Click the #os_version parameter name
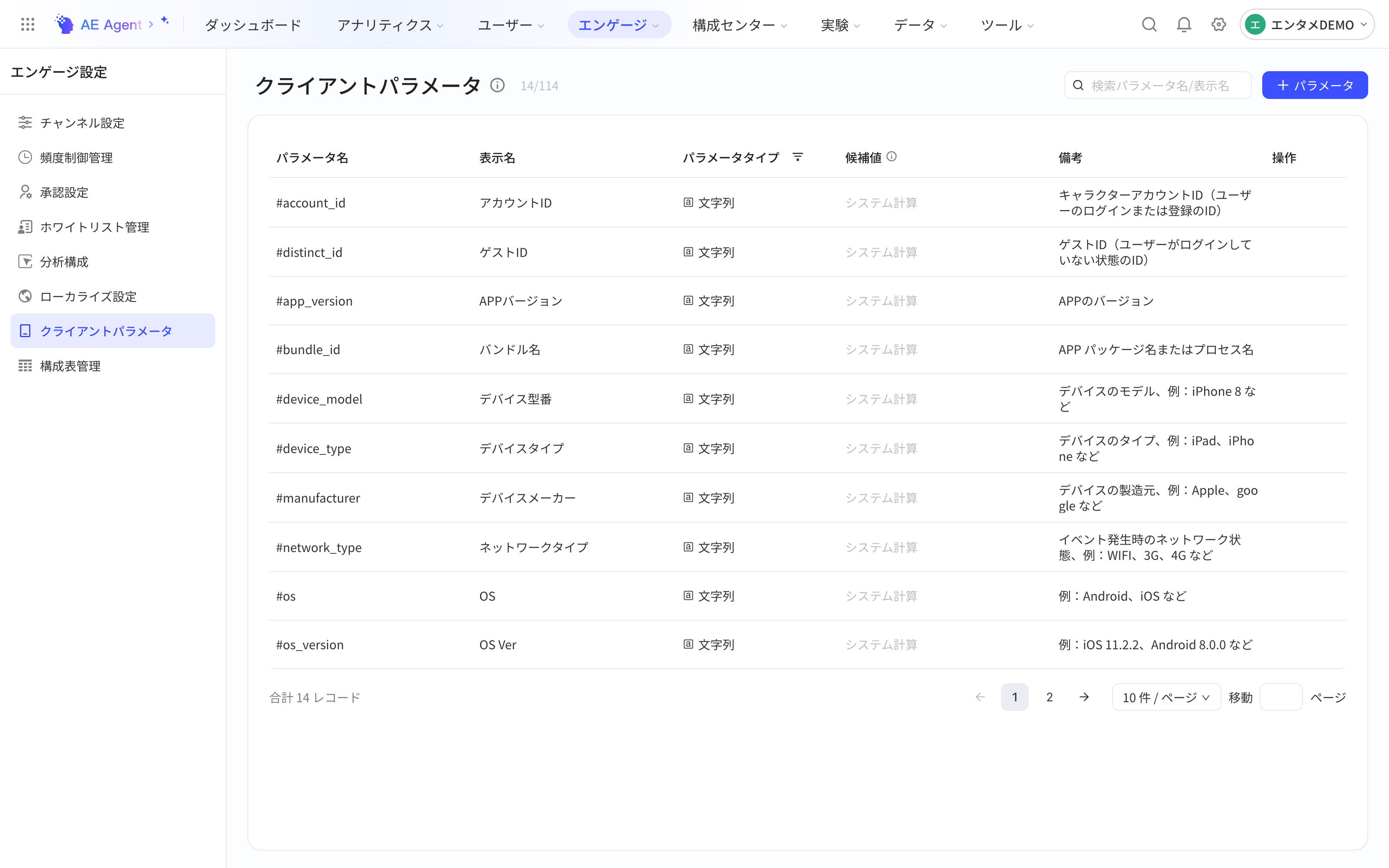 click(x=310, y=644)
